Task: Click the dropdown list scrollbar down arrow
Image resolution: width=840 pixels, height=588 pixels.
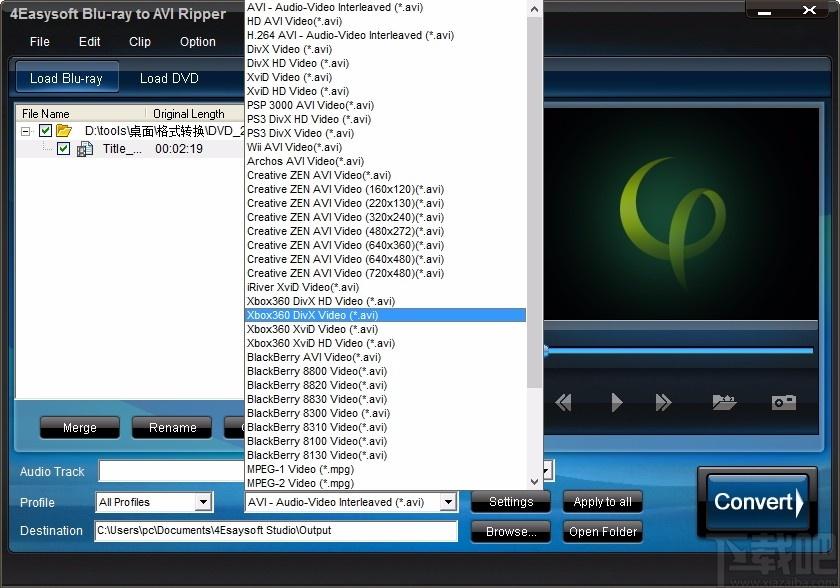Action: tap(534, 481)
